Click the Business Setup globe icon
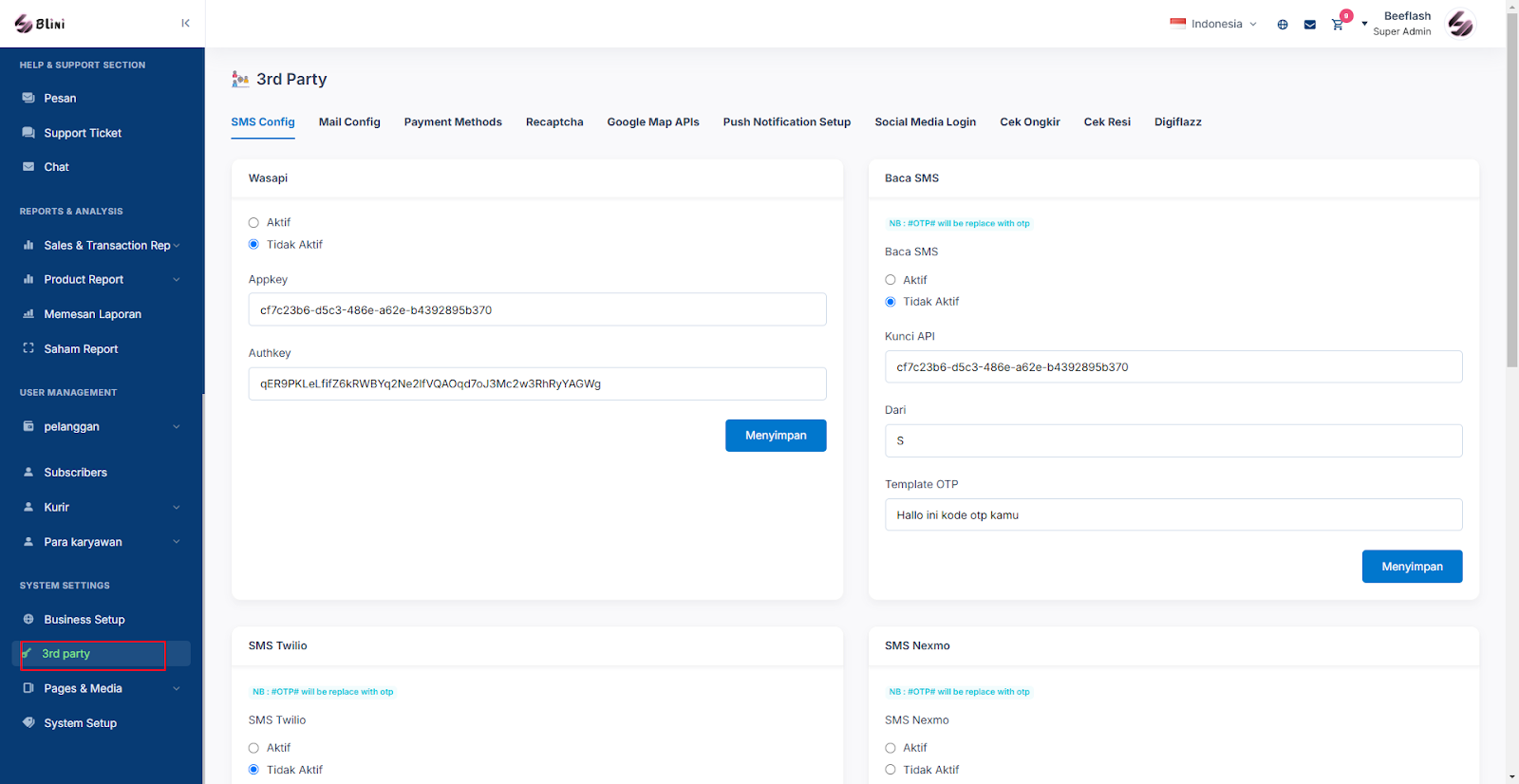This screenshot has height=784, width=1519. [28, 619]
